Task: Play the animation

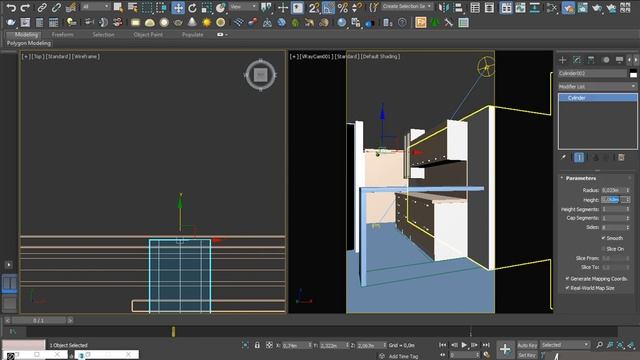Action: coord(464,345)
